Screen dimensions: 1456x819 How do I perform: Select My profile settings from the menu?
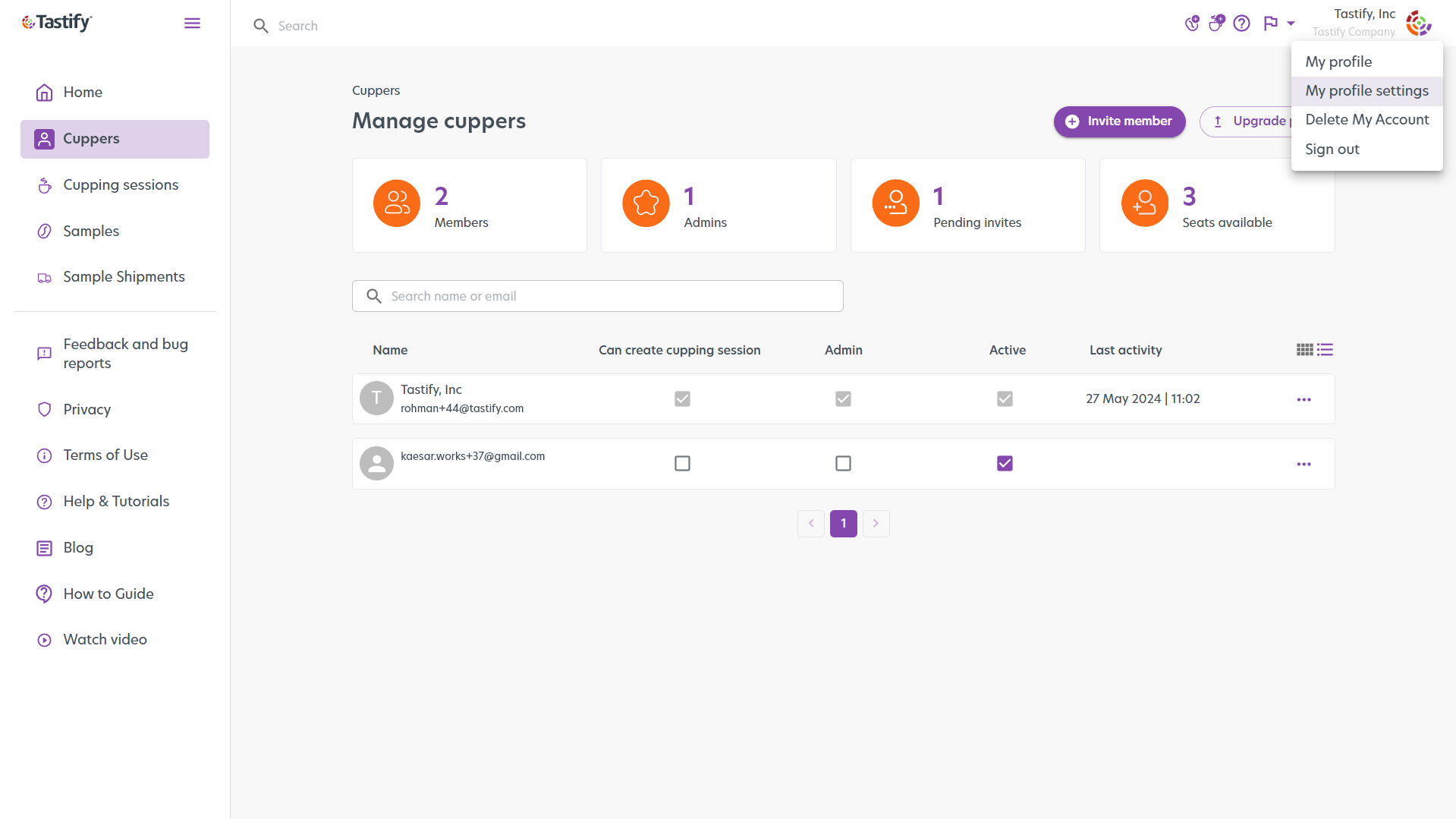point(1366,90)
